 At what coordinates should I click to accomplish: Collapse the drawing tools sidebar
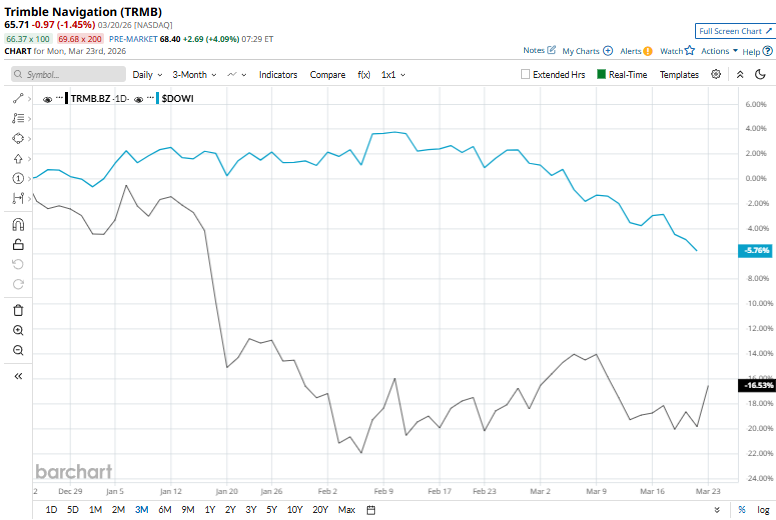click(x=18, y=377)
